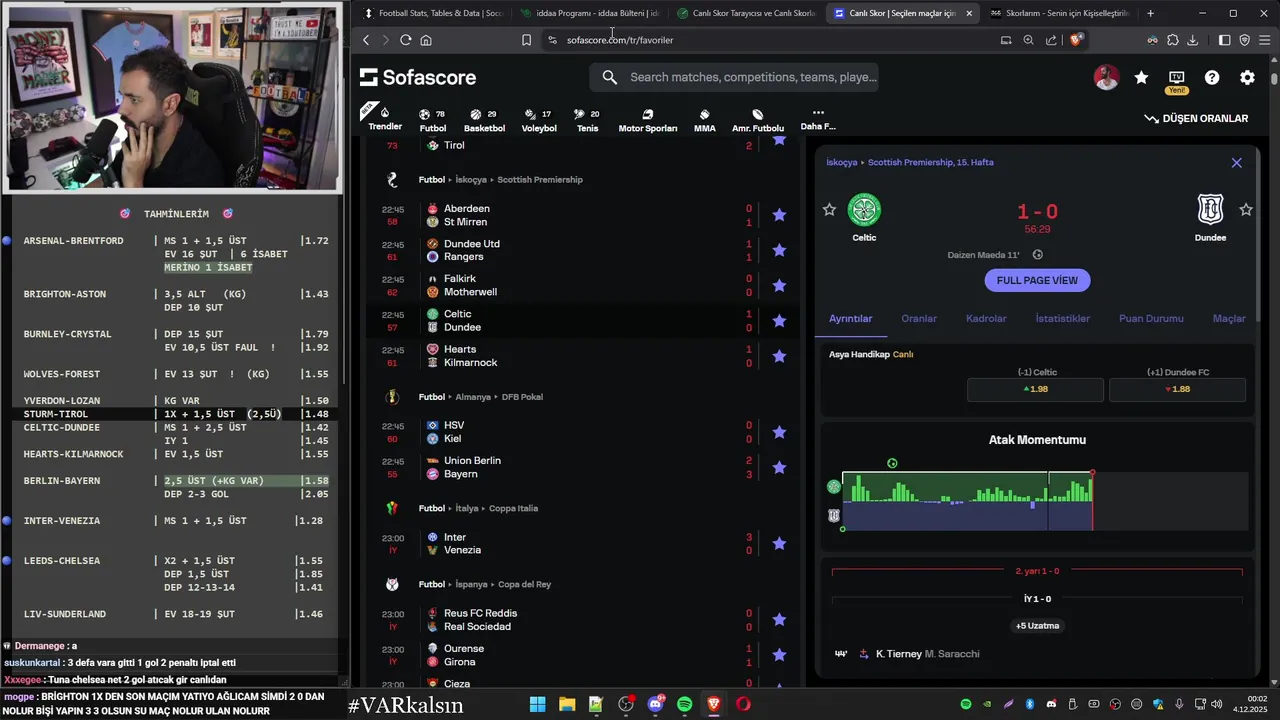
Task: Open the browser extensions puzzle icon
Action: click(1173, 40)
